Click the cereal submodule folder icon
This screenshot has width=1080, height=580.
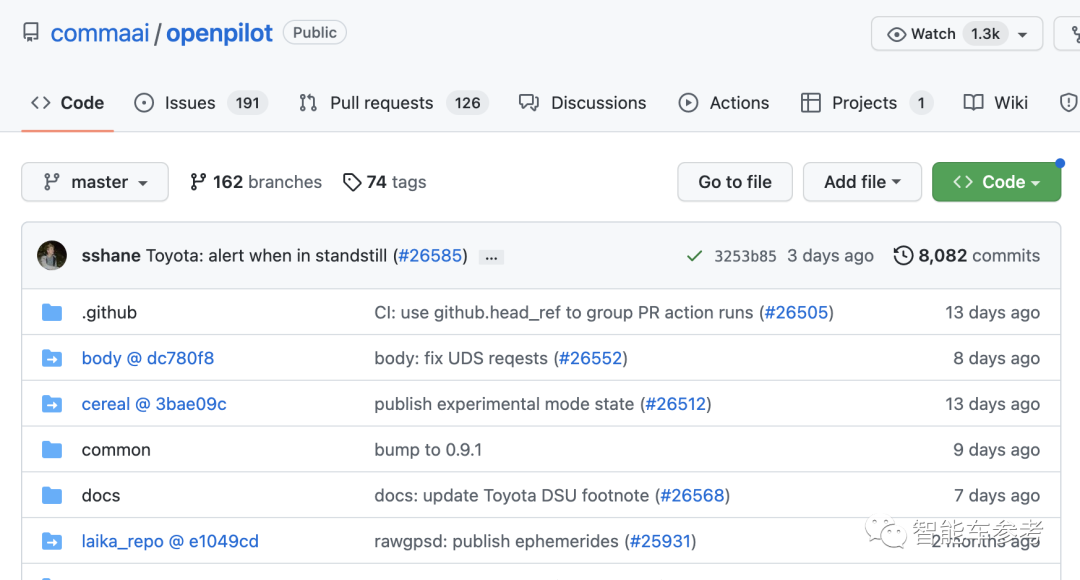click(52, 404)
